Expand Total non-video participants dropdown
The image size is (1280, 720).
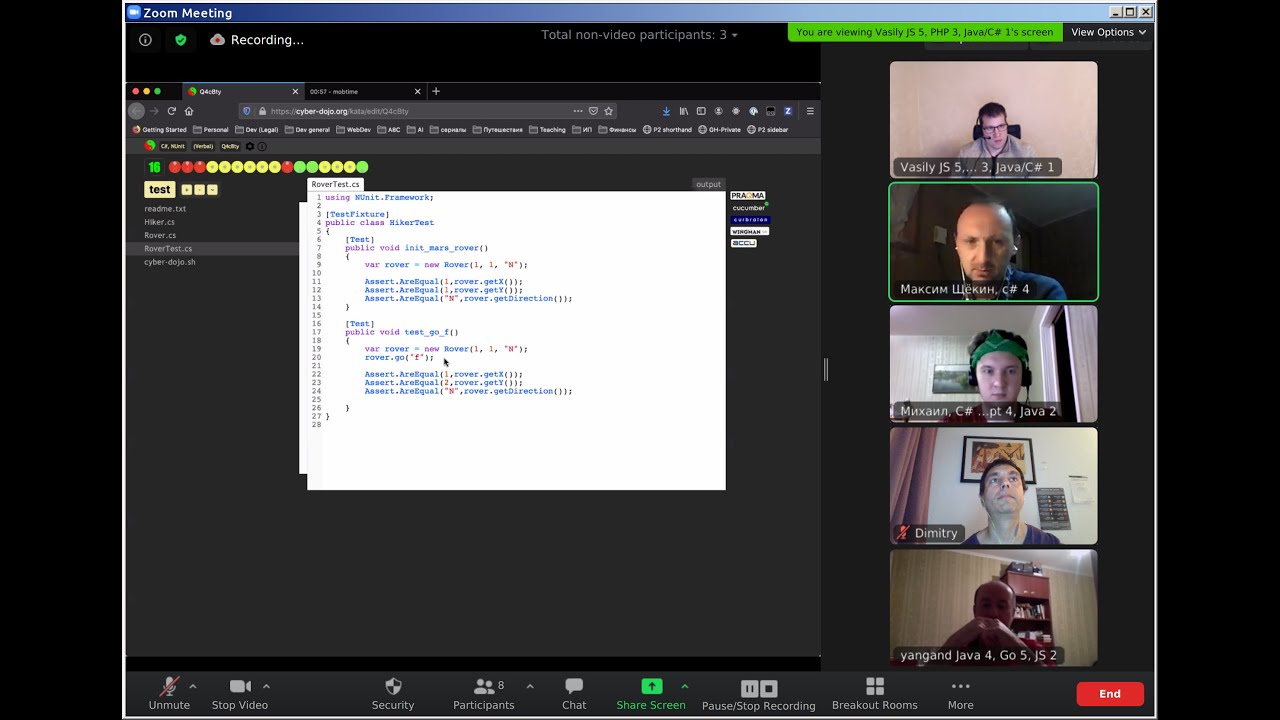(x=639, y=34)
